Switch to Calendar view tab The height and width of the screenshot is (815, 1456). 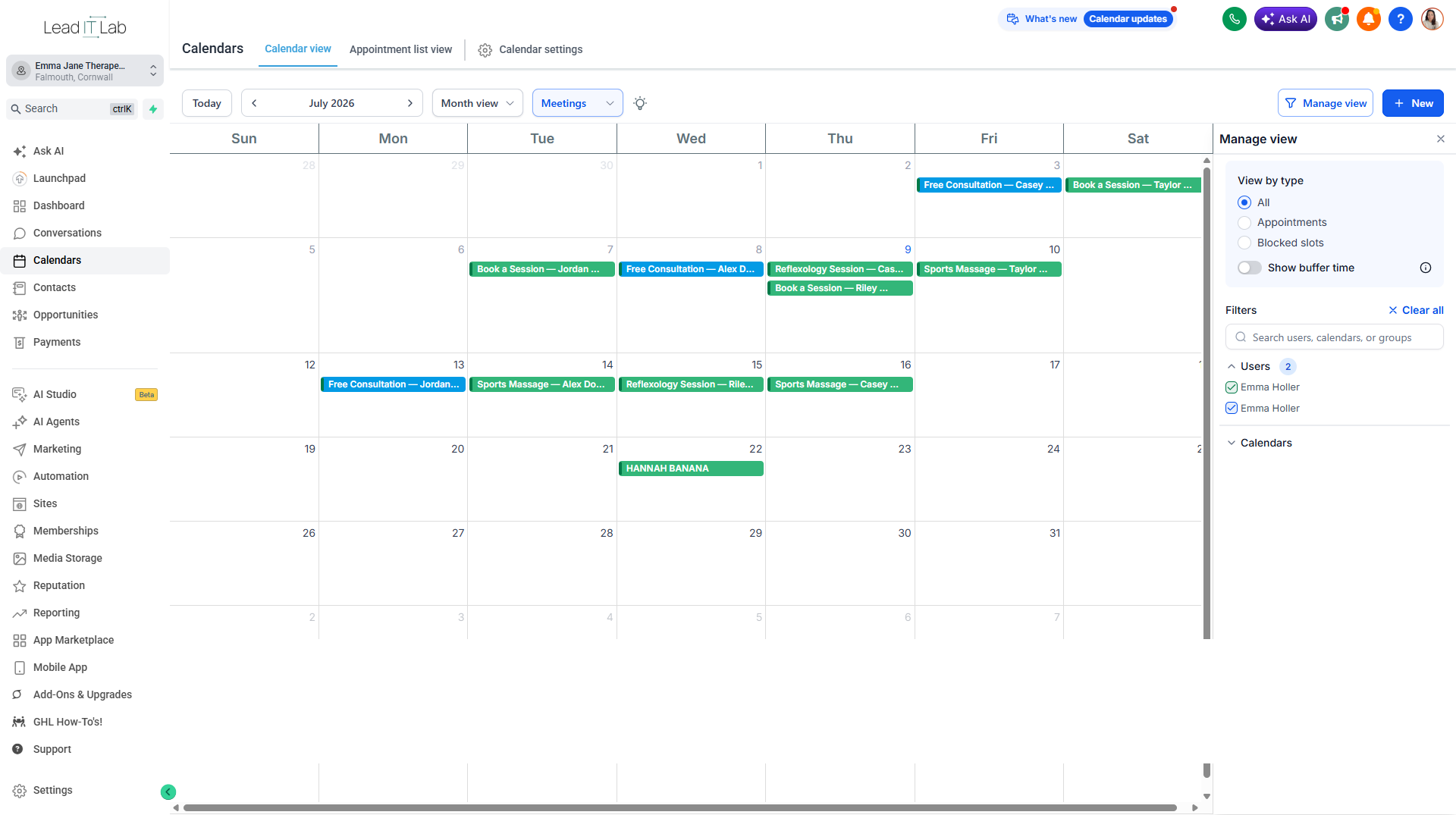(x=297, y=49)
